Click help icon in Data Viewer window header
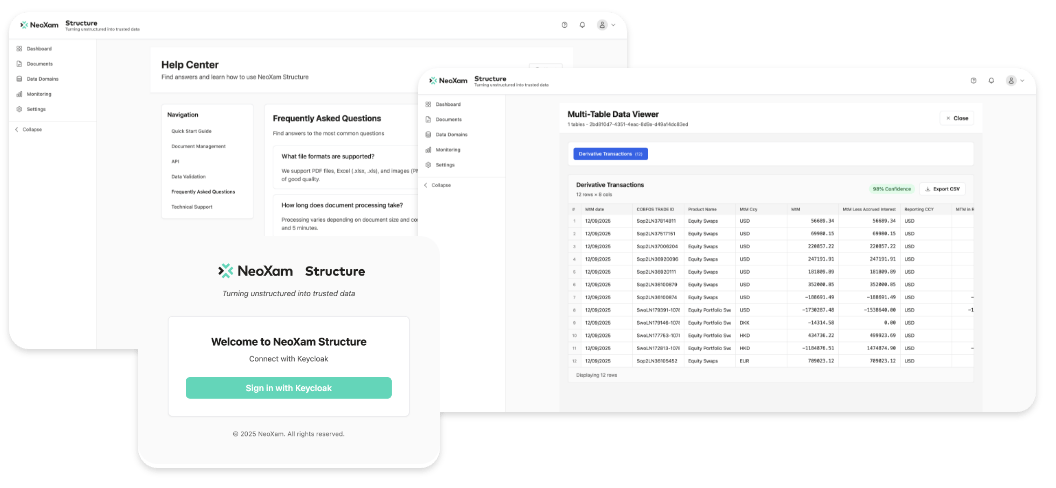The image size is (1056, 488). point(973,80)
